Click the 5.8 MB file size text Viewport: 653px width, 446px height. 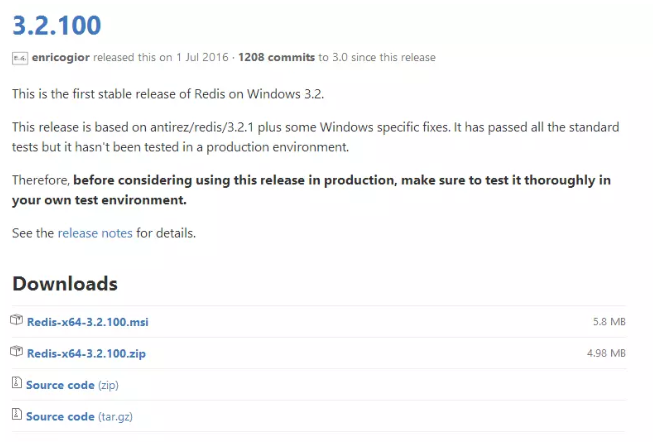coord(609,321)
